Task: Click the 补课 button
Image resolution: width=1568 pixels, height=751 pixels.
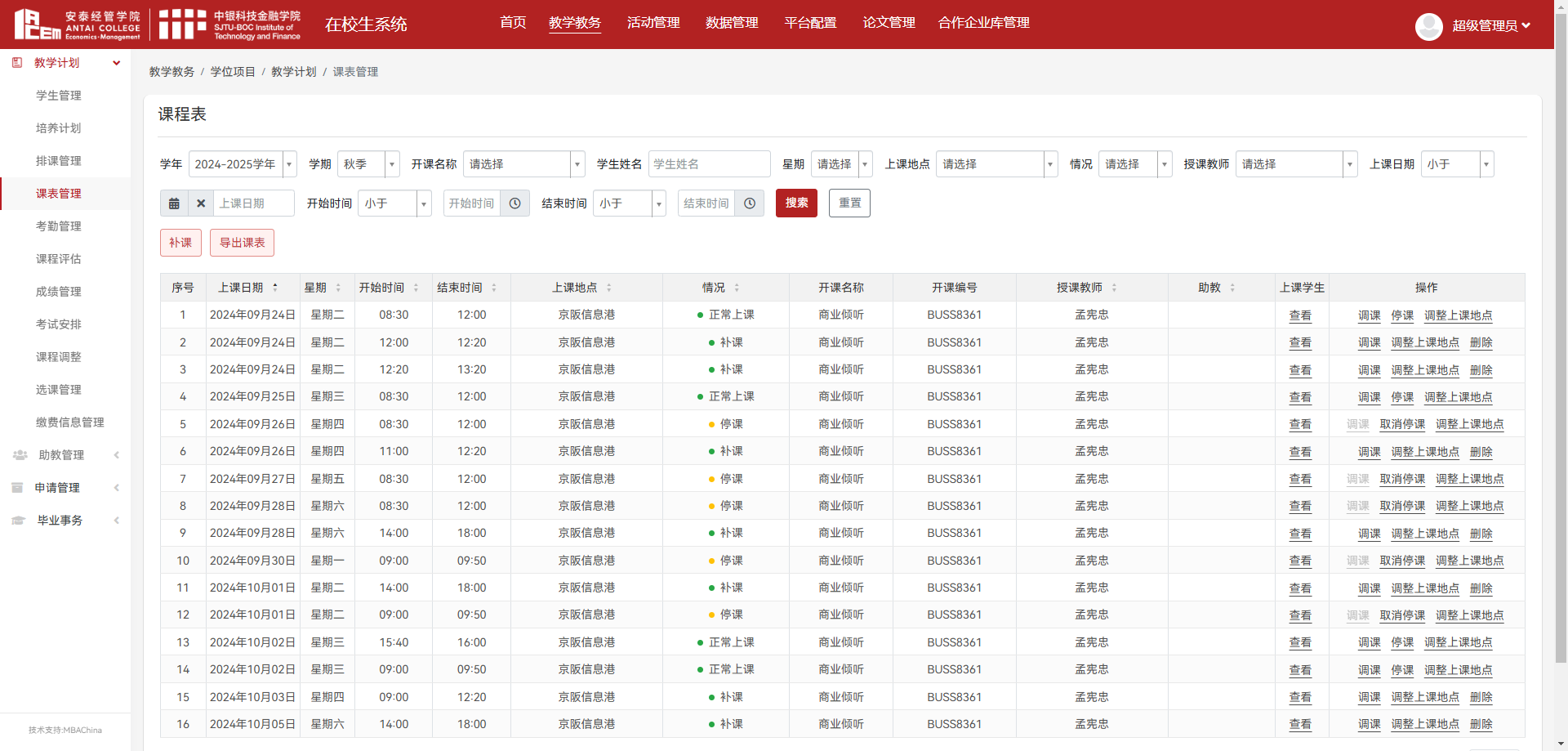Action: (180, 243)
